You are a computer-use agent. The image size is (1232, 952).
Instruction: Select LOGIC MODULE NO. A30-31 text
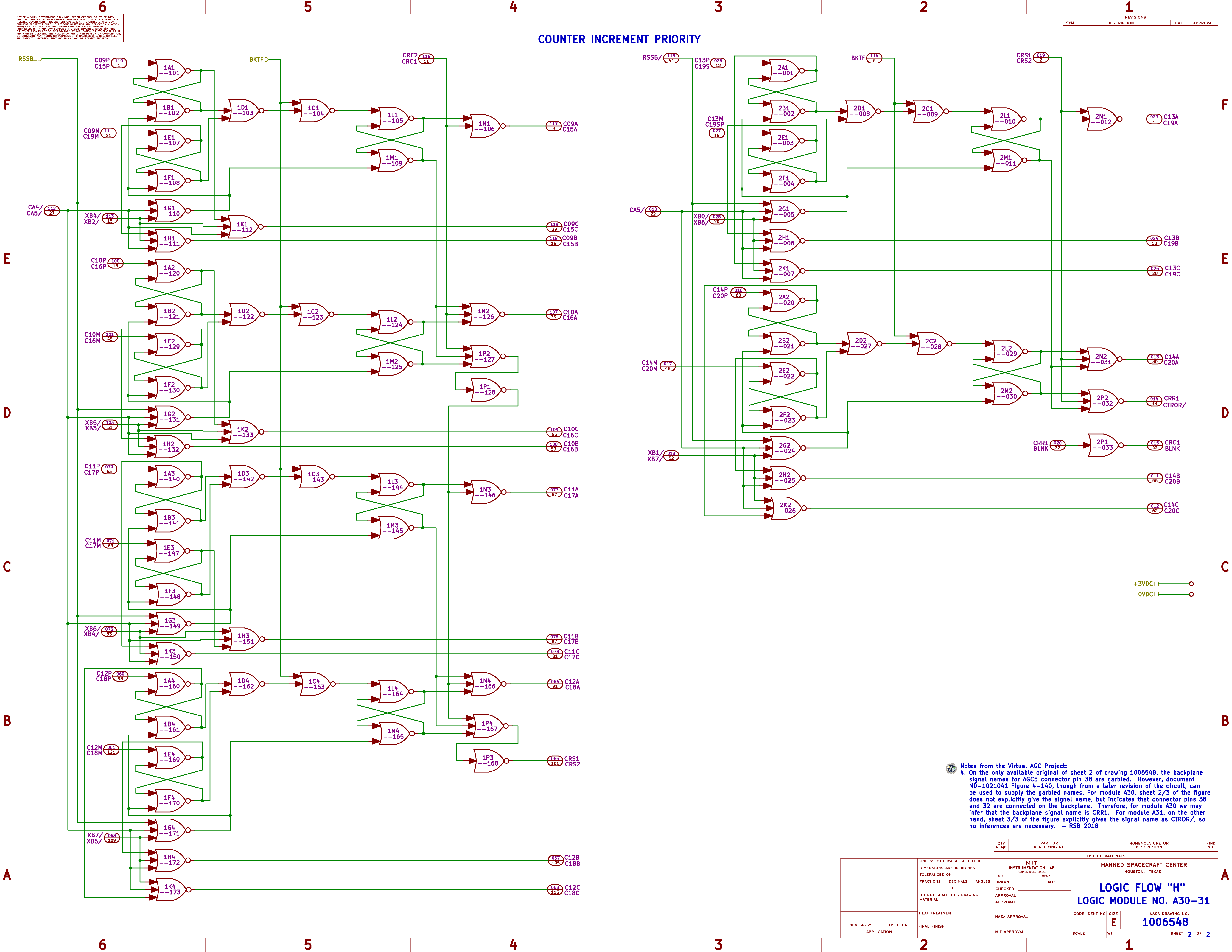tap(1144, 901)
